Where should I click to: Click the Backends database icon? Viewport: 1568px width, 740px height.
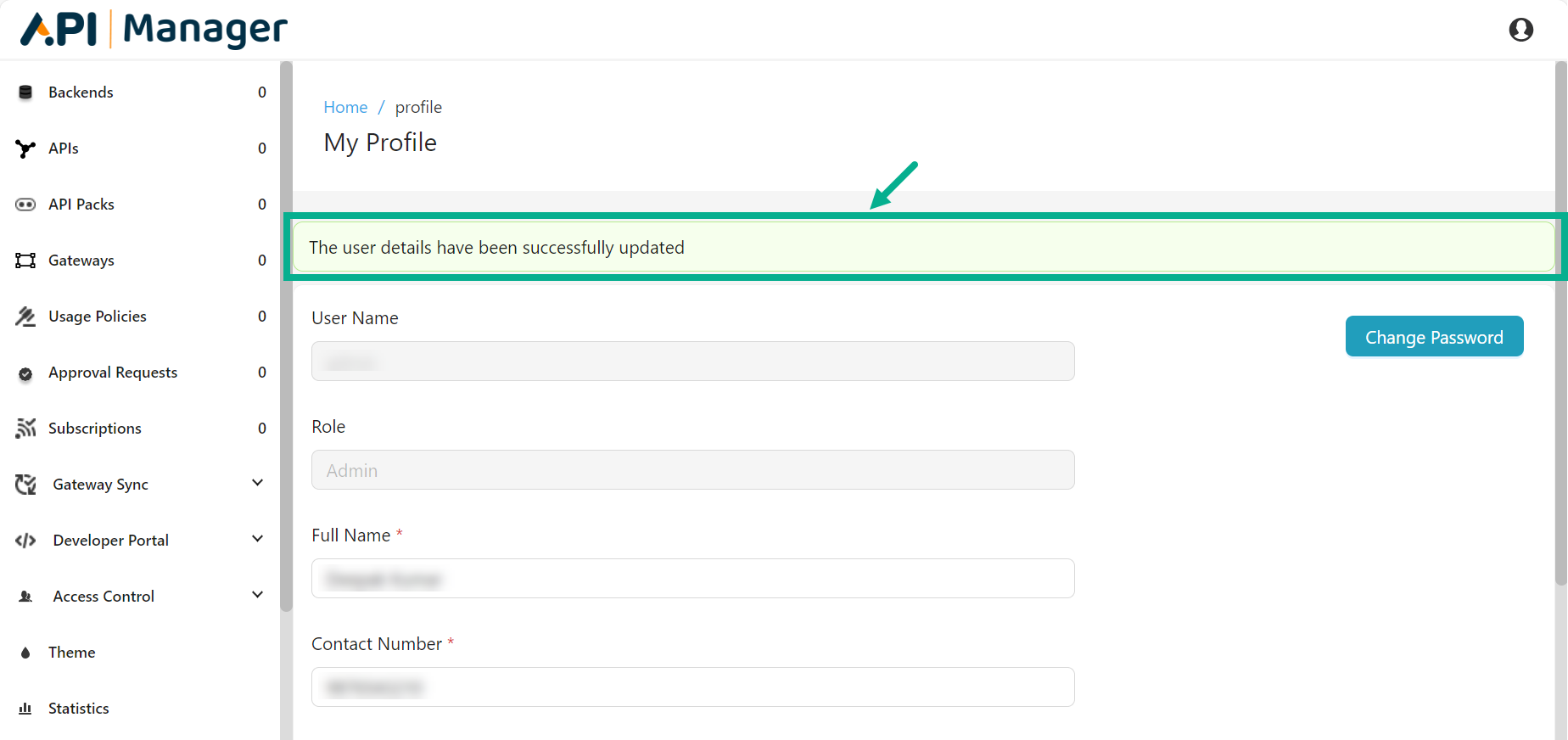[x=25, y=92]
